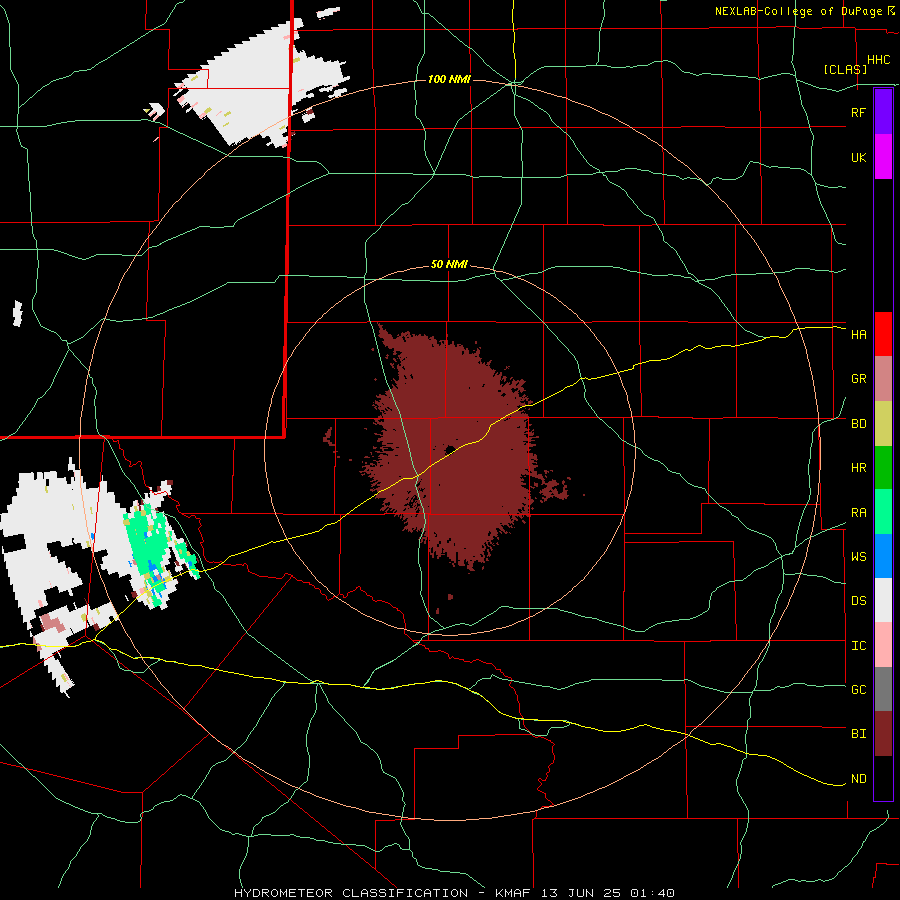
Task: Click the BD legend label
Action: pos(858,424)
